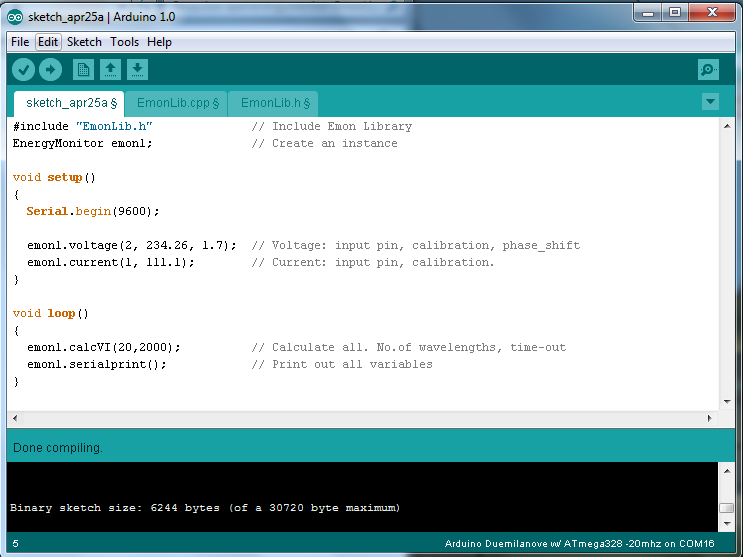The height and width of the screenshot is (557, 743).
Task: Click the Voltage input pin comment
Action: click(x=416, y=246)
